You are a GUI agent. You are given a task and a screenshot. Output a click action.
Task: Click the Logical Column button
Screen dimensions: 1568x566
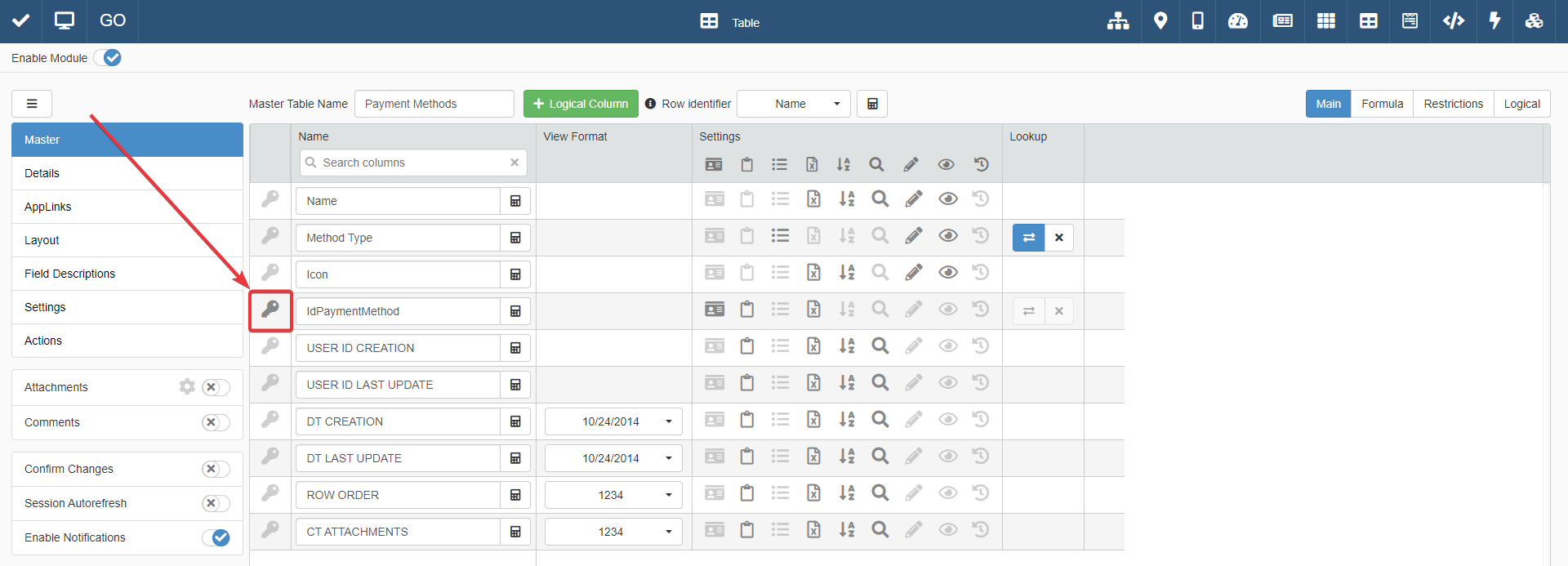581,104
